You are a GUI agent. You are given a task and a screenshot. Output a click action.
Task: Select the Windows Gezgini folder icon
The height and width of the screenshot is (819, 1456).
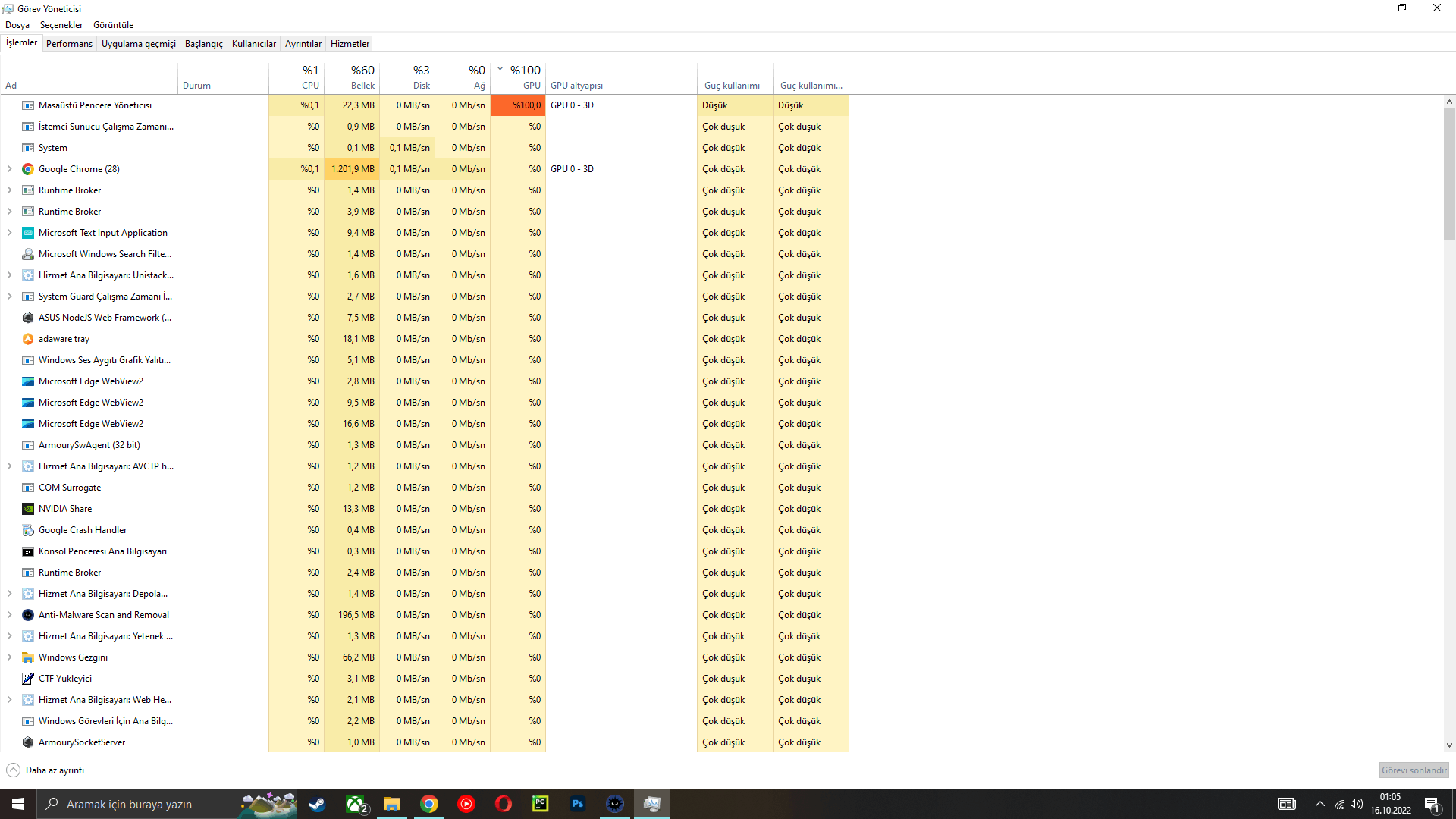click(x=28, y=657)
